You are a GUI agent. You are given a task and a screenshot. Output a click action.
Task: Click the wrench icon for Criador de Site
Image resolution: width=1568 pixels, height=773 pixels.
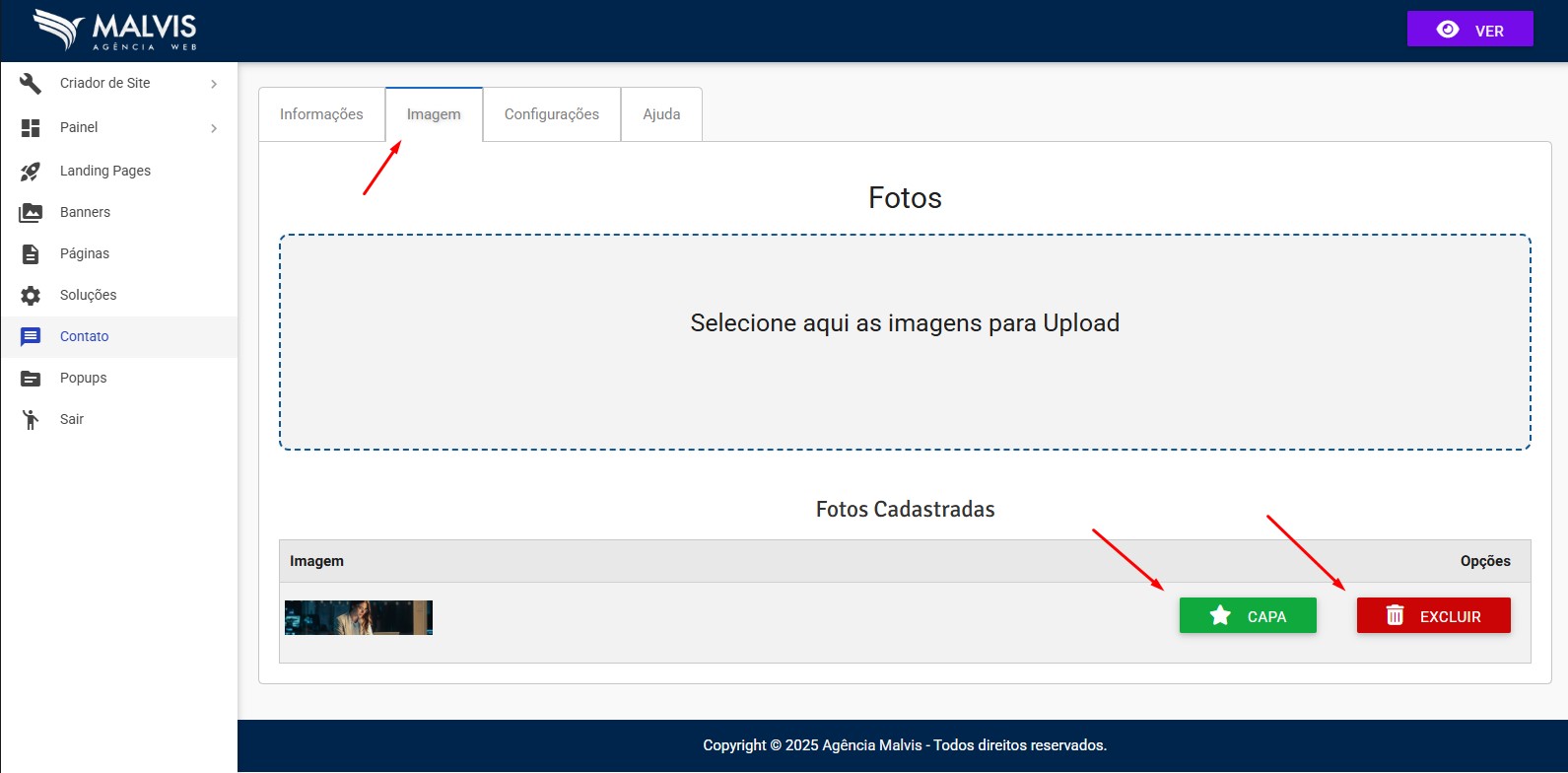(31, 84)
